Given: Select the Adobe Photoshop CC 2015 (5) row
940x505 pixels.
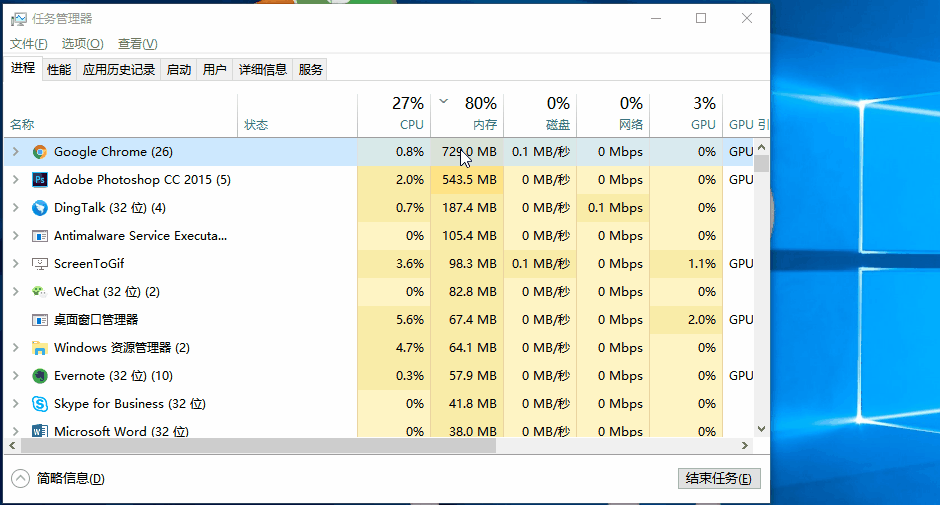Looking at the screenshot, I should 379,180.
